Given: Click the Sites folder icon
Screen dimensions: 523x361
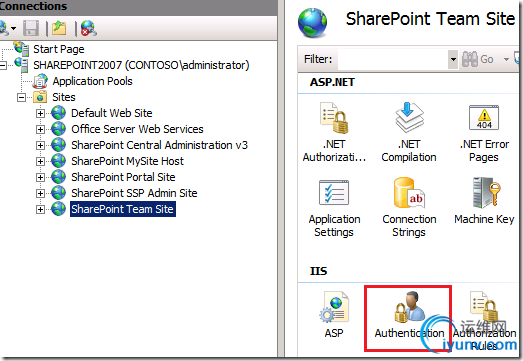Looking at the screenshot, I should (40, 97).
